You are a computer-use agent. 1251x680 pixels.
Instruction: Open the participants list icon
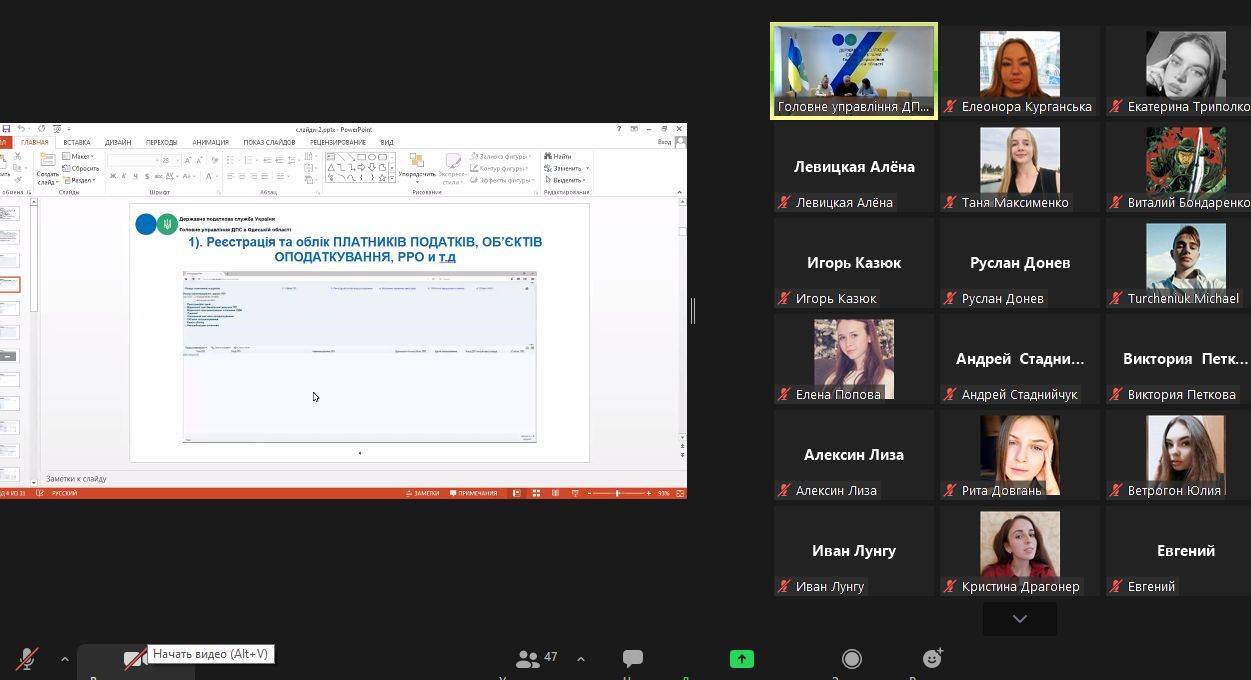pyautogui.click(x=527, y=659)
